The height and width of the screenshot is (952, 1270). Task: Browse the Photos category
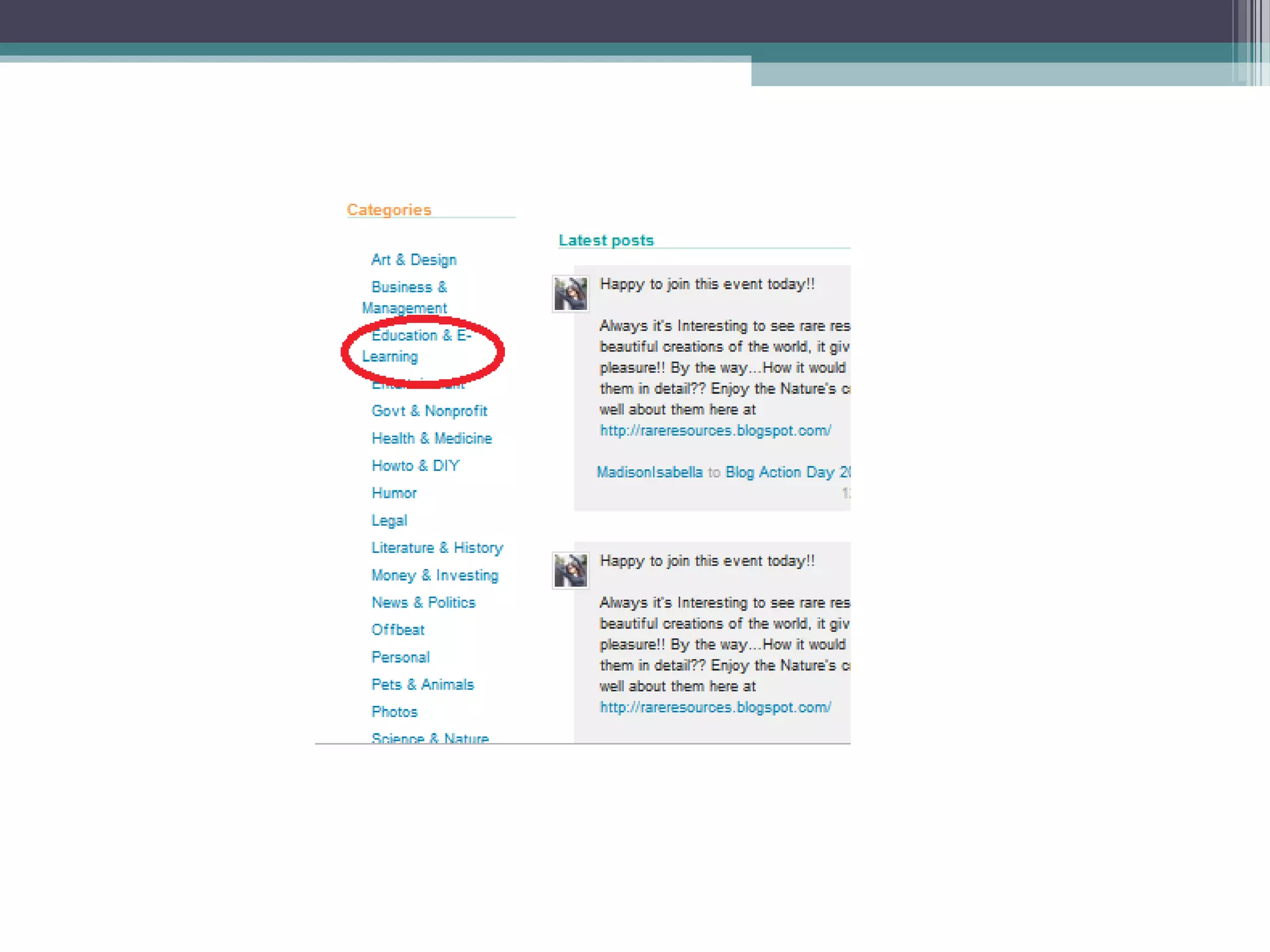click(x=394, y=712)
